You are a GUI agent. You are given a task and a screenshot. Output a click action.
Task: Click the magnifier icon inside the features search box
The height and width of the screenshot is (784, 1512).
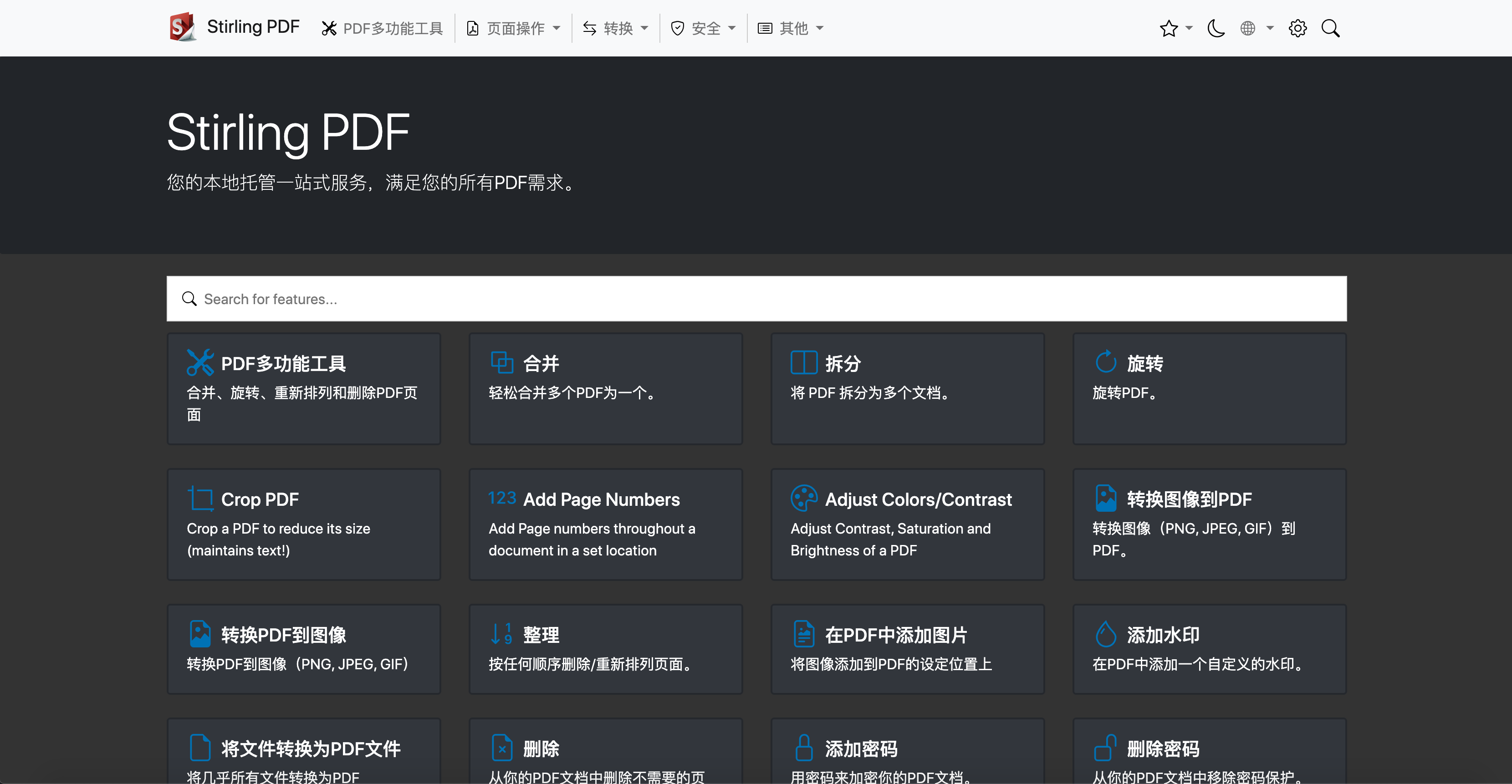coord(189,299)
